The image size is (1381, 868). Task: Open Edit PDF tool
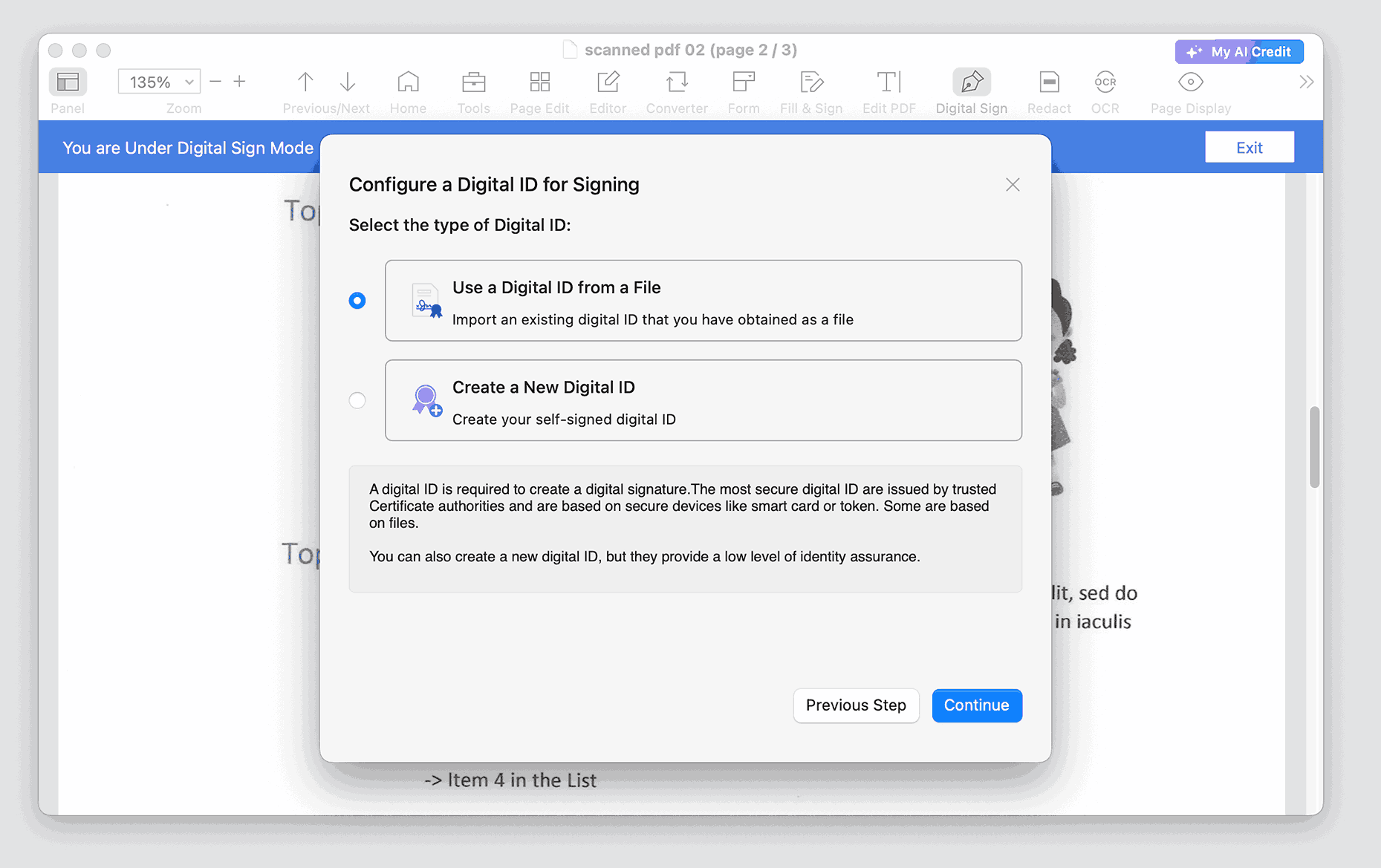[x=888, y=82]
